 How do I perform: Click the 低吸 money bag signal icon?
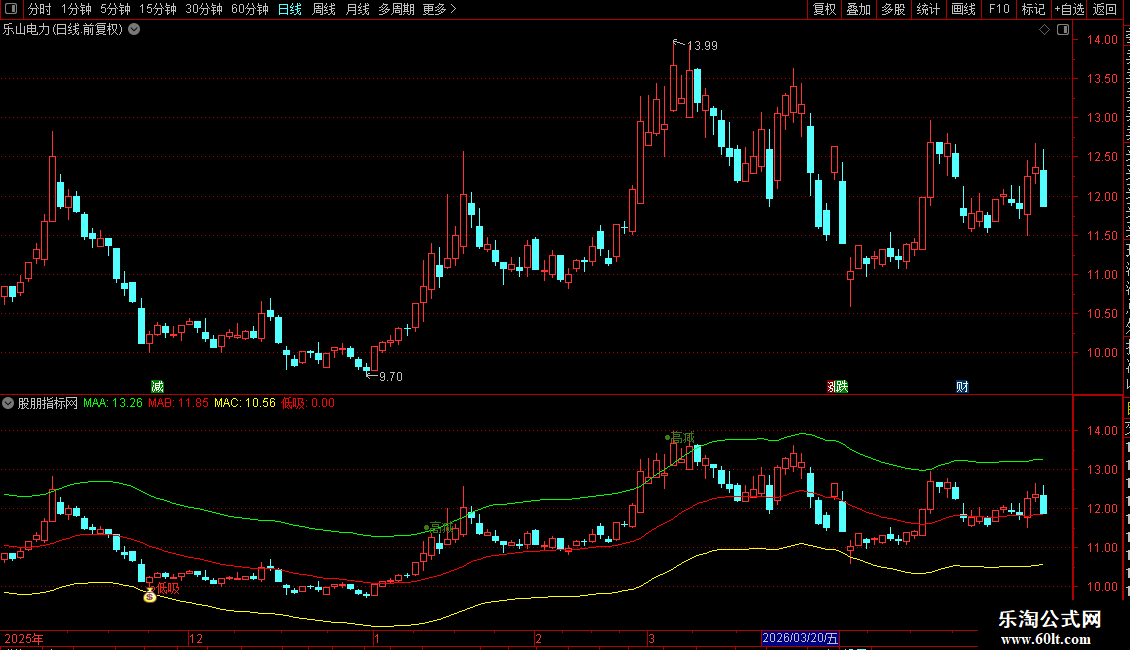150,595
